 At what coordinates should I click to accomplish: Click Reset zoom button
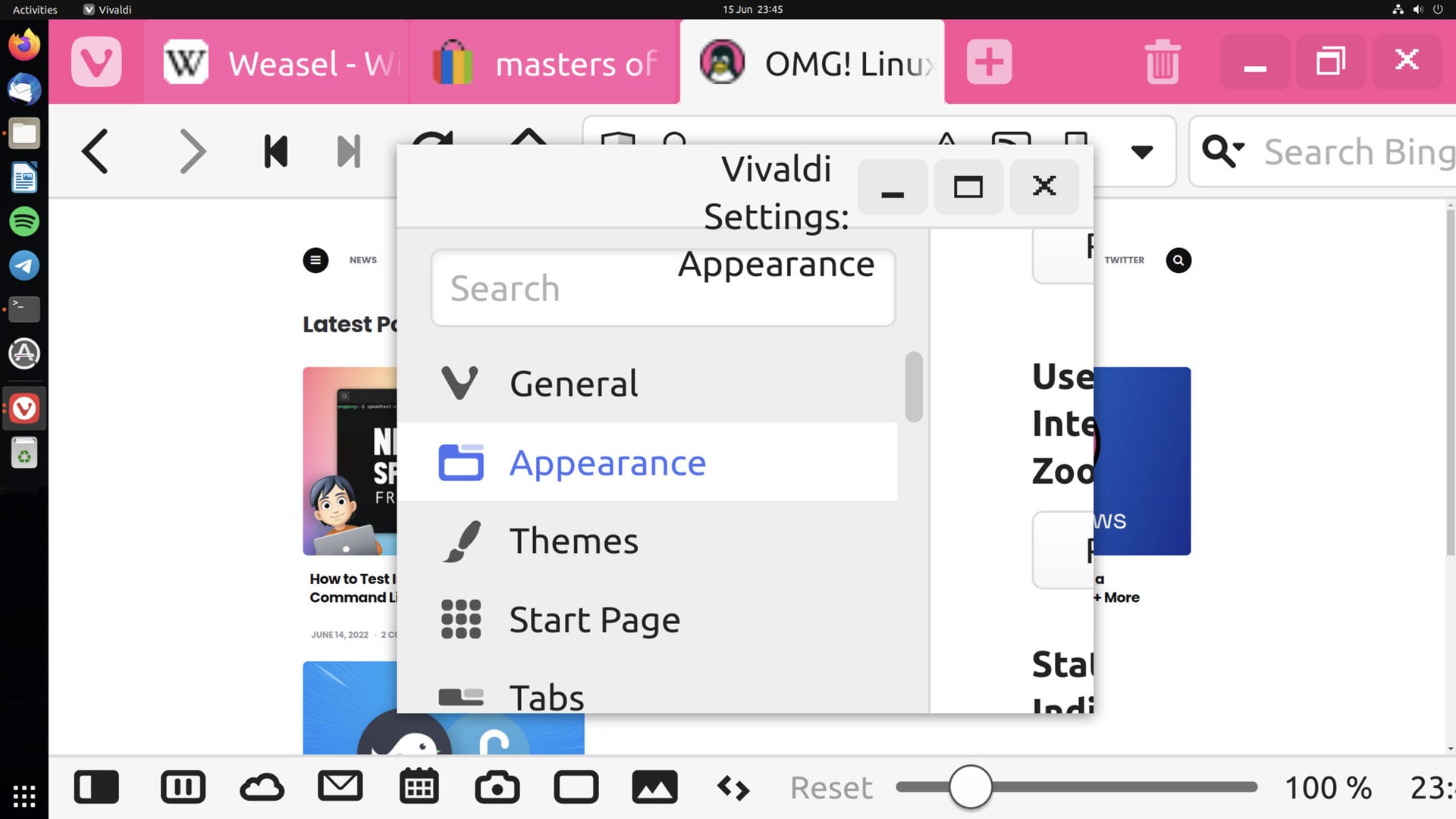click(x=831, y=788)
